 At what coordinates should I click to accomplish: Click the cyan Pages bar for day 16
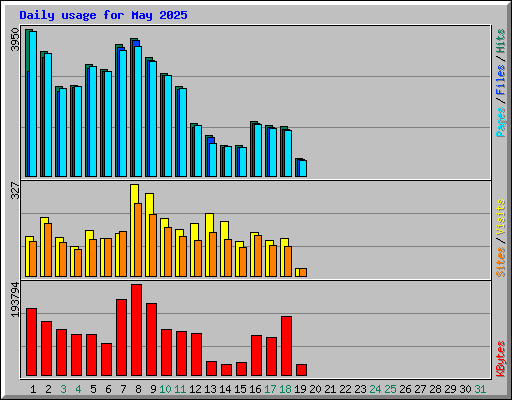(258, 150)
